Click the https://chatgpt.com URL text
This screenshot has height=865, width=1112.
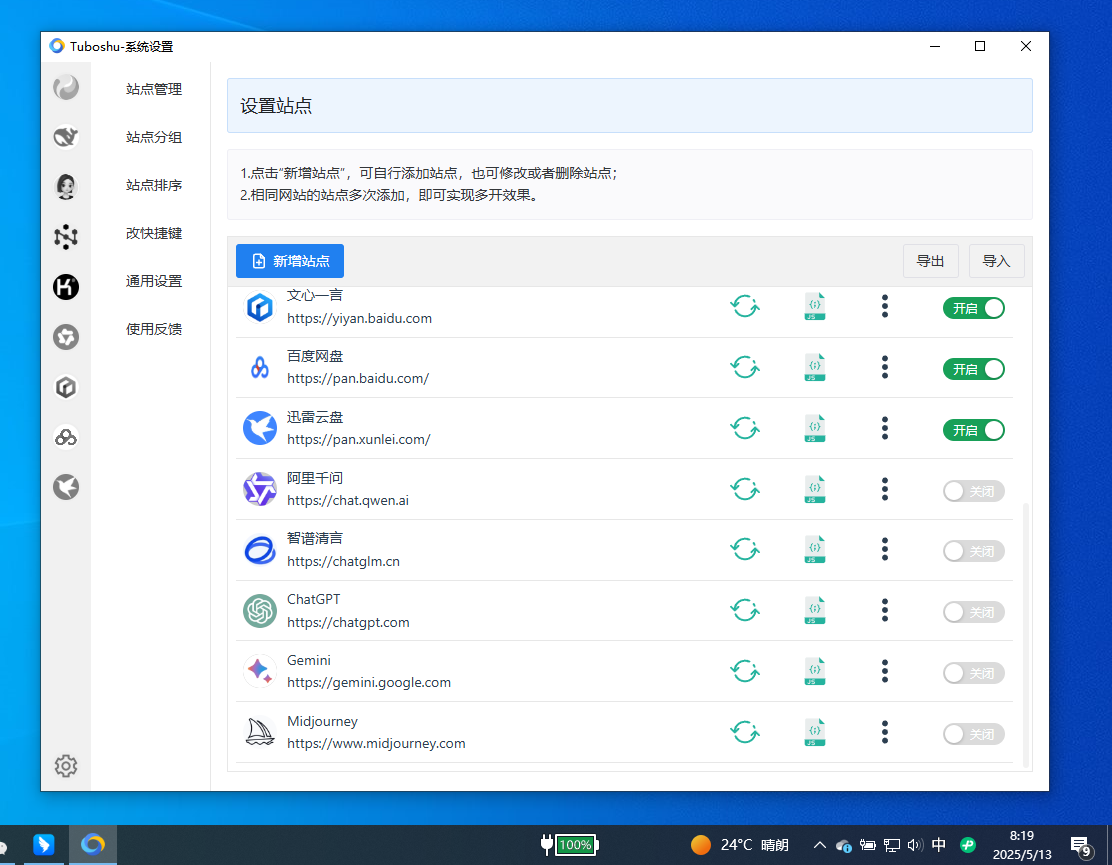coord(348,622)
